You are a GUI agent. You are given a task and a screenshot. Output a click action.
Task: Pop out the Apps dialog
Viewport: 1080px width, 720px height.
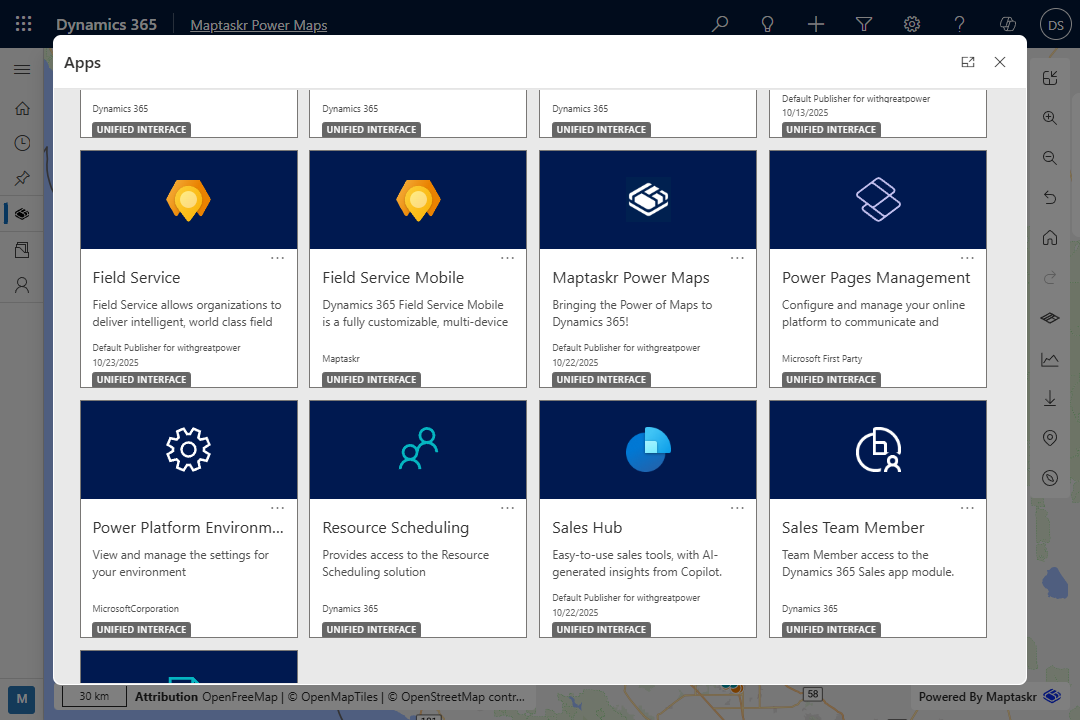[968, 62]
